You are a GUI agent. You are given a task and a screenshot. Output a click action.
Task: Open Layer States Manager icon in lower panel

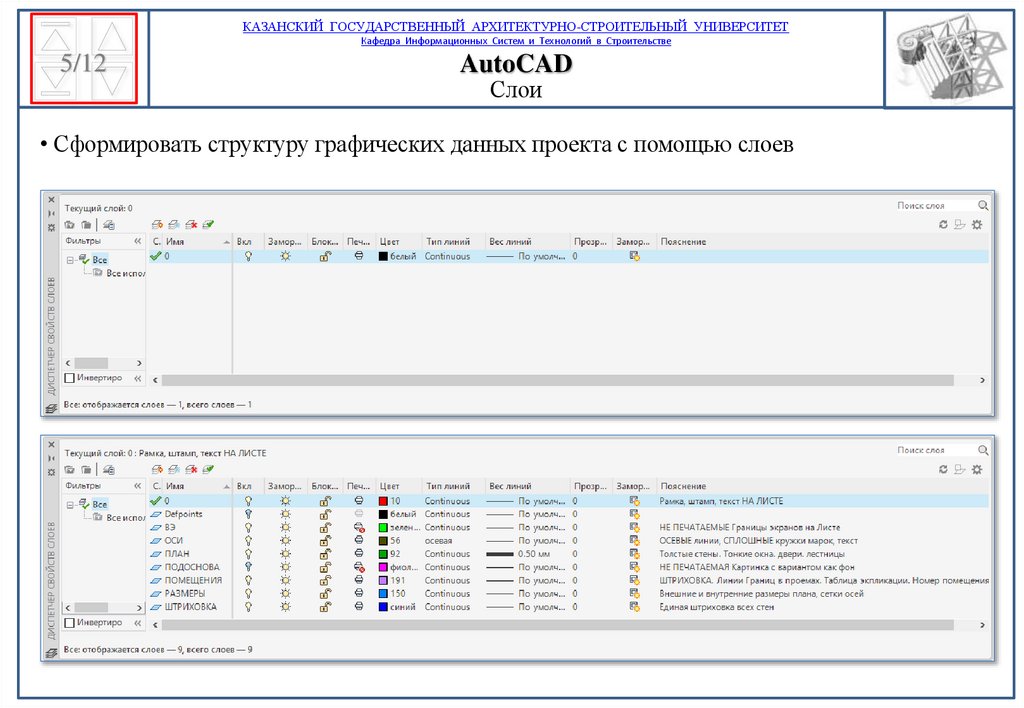(108, 469)
